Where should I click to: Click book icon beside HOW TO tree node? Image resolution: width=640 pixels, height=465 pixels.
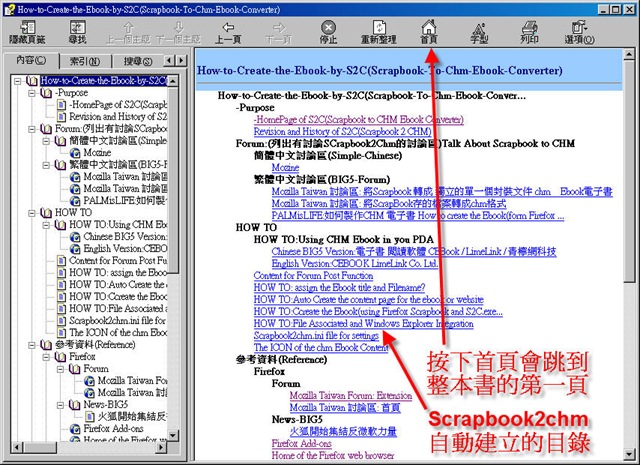click(x=46, y=213)
